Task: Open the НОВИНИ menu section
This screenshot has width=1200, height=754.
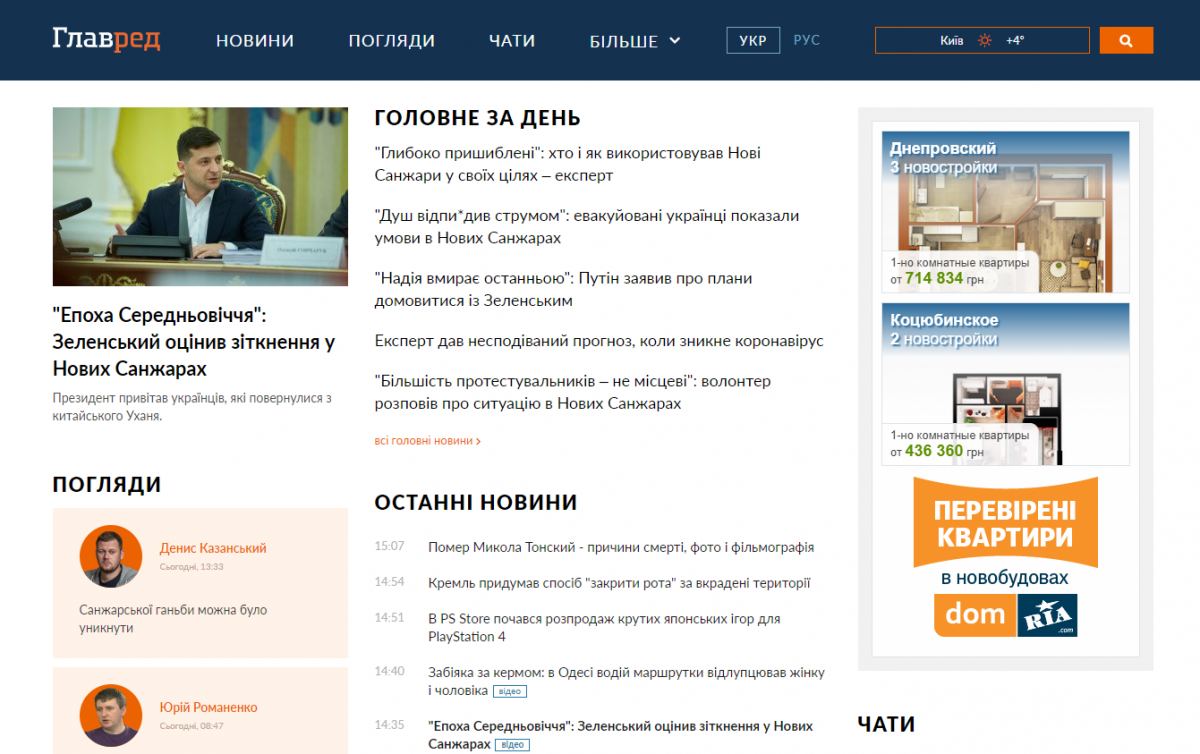Action: click(255, 41)
